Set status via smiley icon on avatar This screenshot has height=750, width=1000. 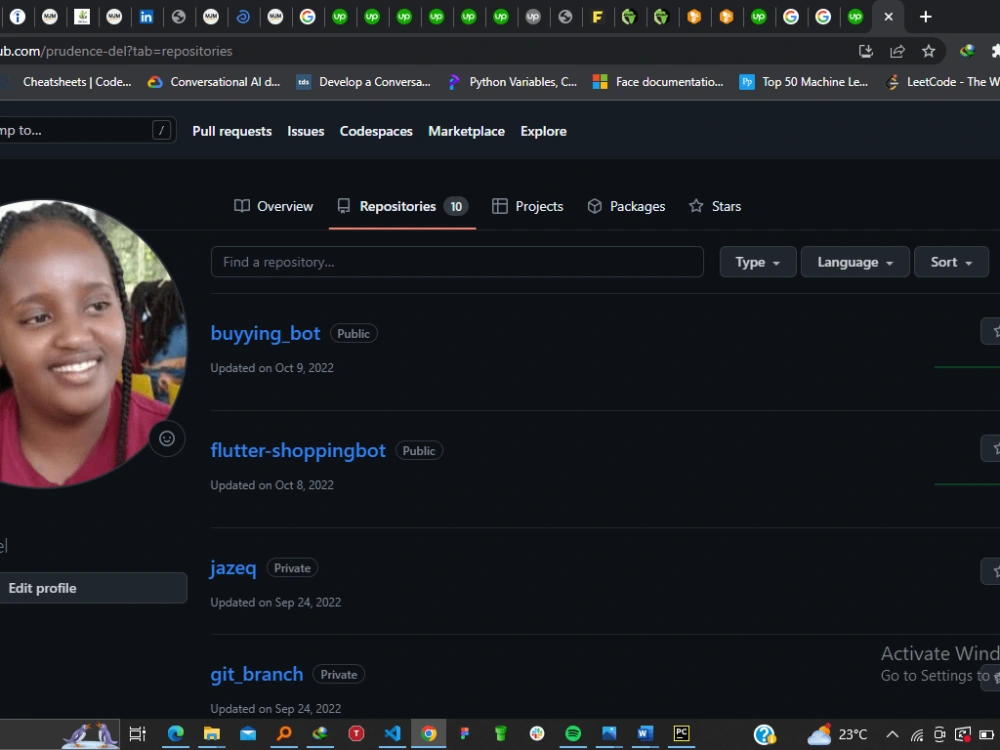(167, 439)
